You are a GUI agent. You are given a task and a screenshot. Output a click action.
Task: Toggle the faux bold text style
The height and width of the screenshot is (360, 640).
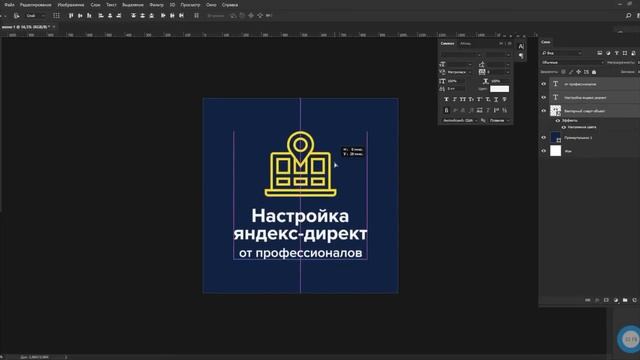(x=446, y=99)
